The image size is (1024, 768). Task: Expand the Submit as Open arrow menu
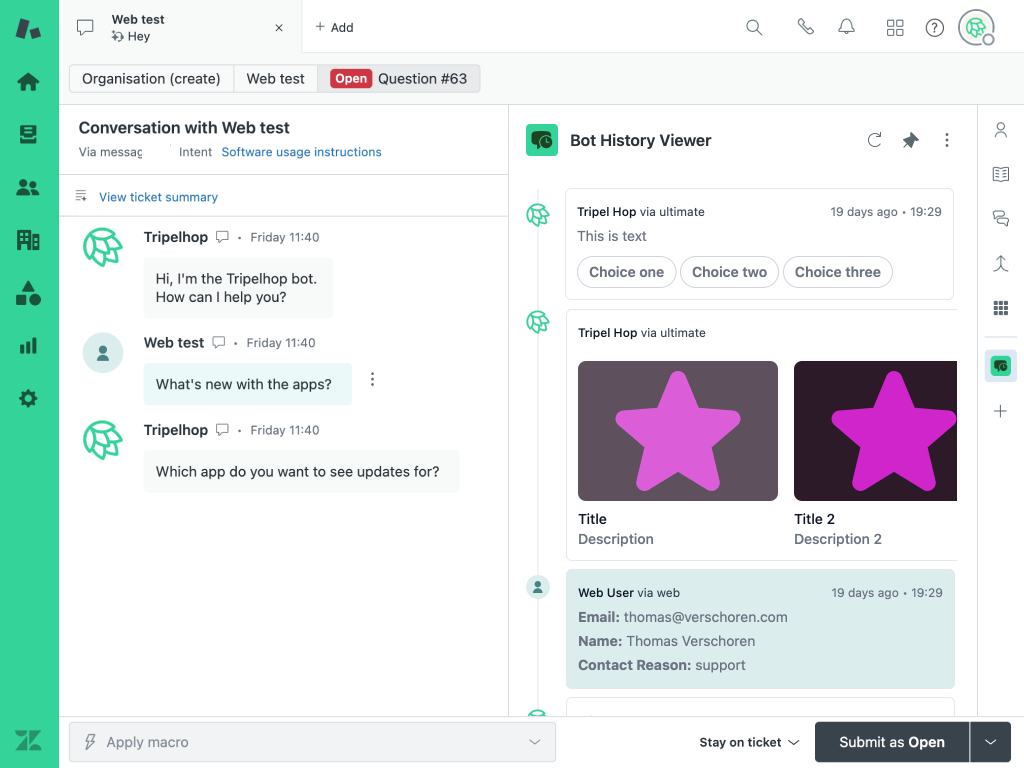click(991, 742)
